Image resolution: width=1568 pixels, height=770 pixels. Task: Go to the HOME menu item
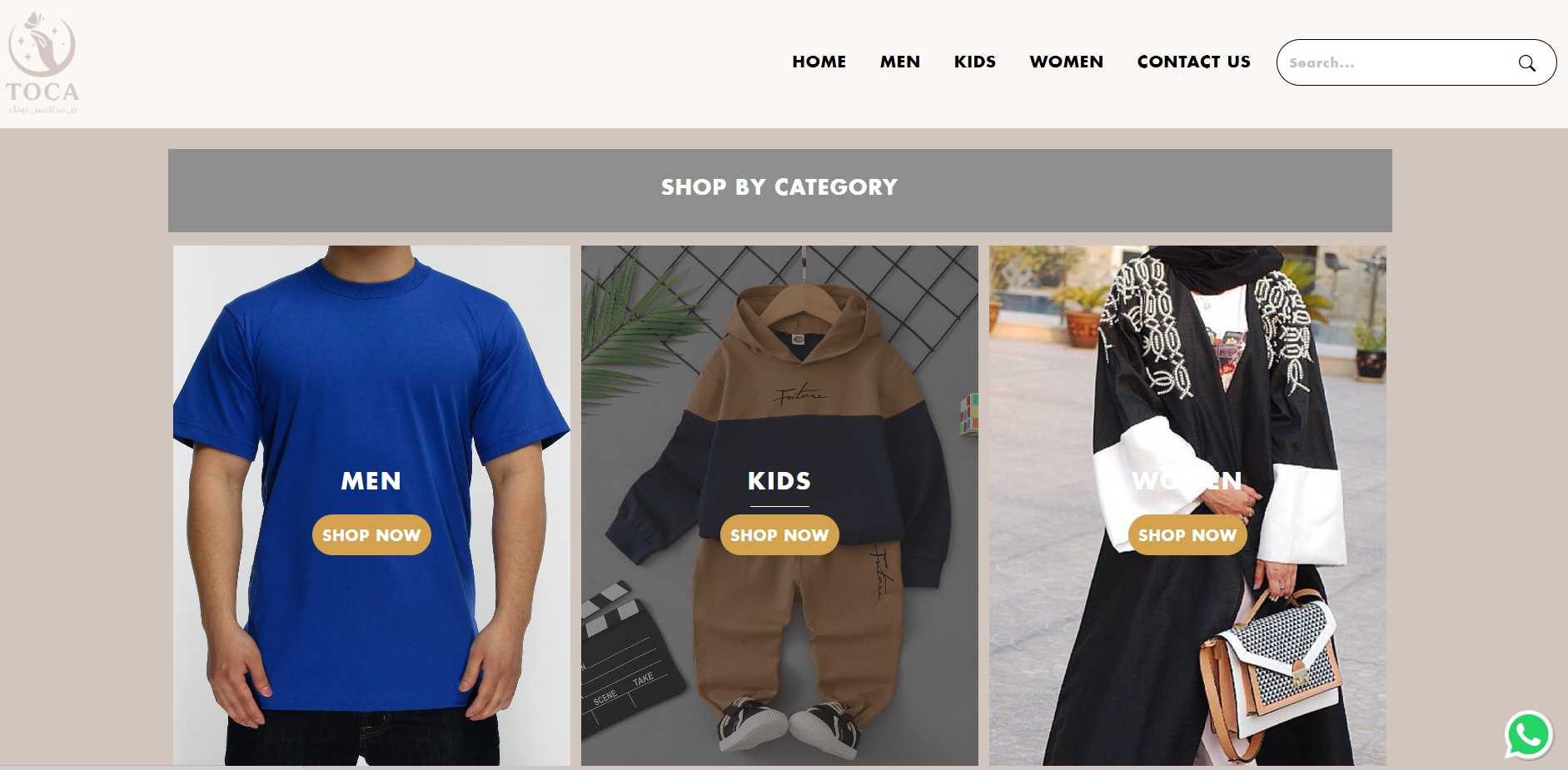tap(819, 62)
